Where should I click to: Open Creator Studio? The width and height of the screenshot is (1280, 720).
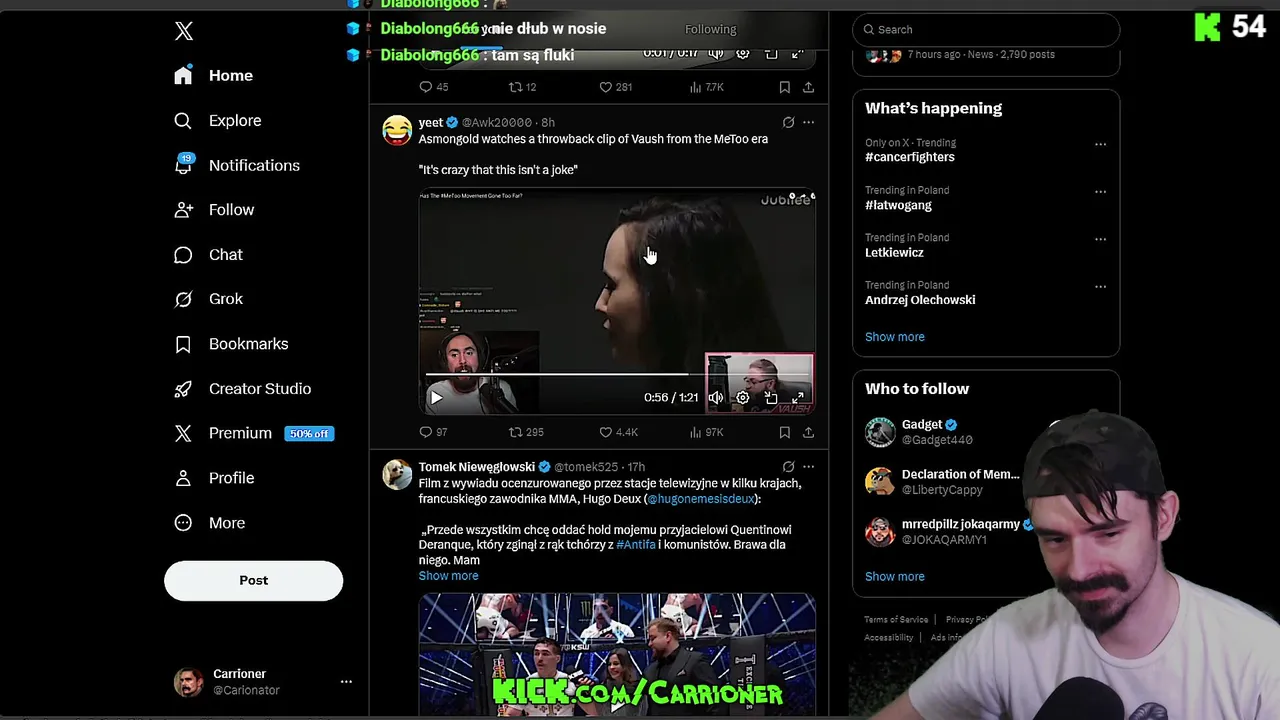[242, 389]
